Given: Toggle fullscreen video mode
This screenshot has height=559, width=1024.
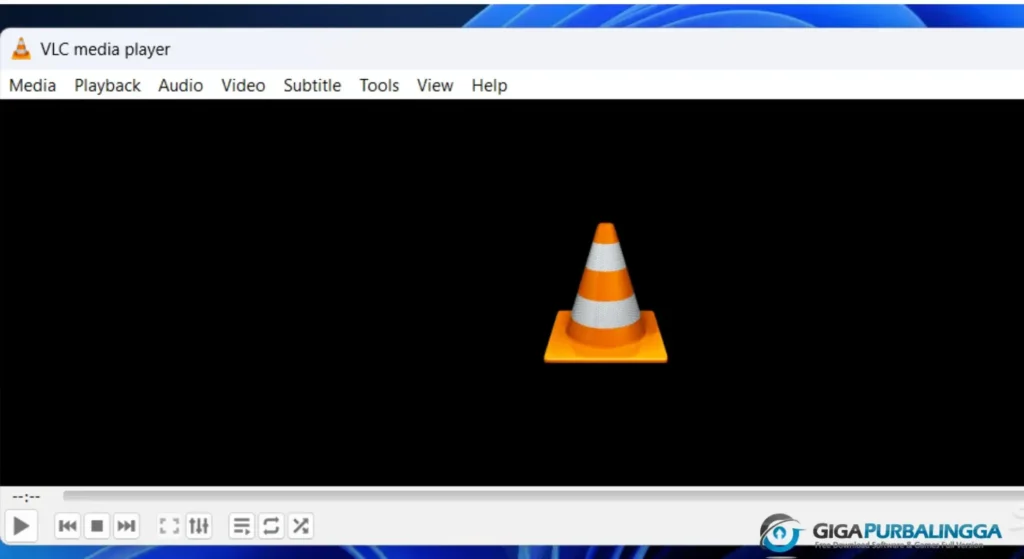Looking at the screenshot, I should (170, 526).
